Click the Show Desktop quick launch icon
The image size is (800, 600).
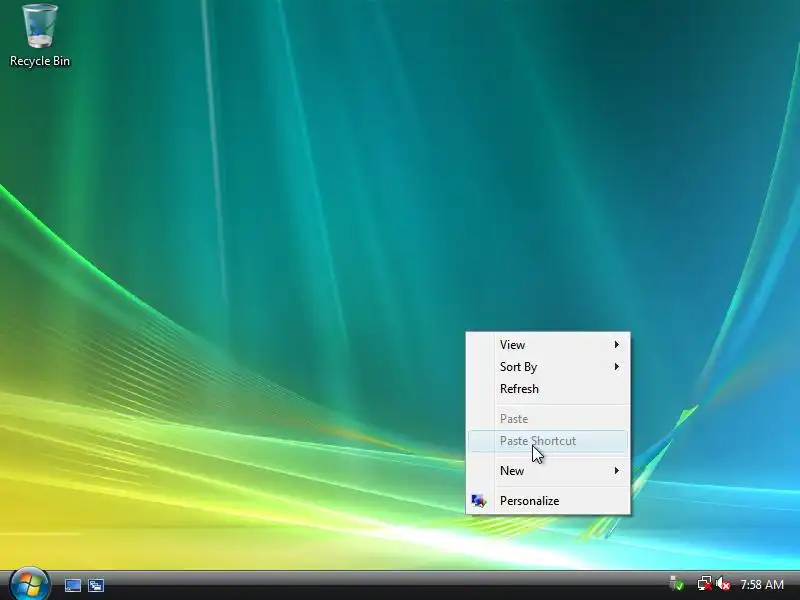click(72, 585)
